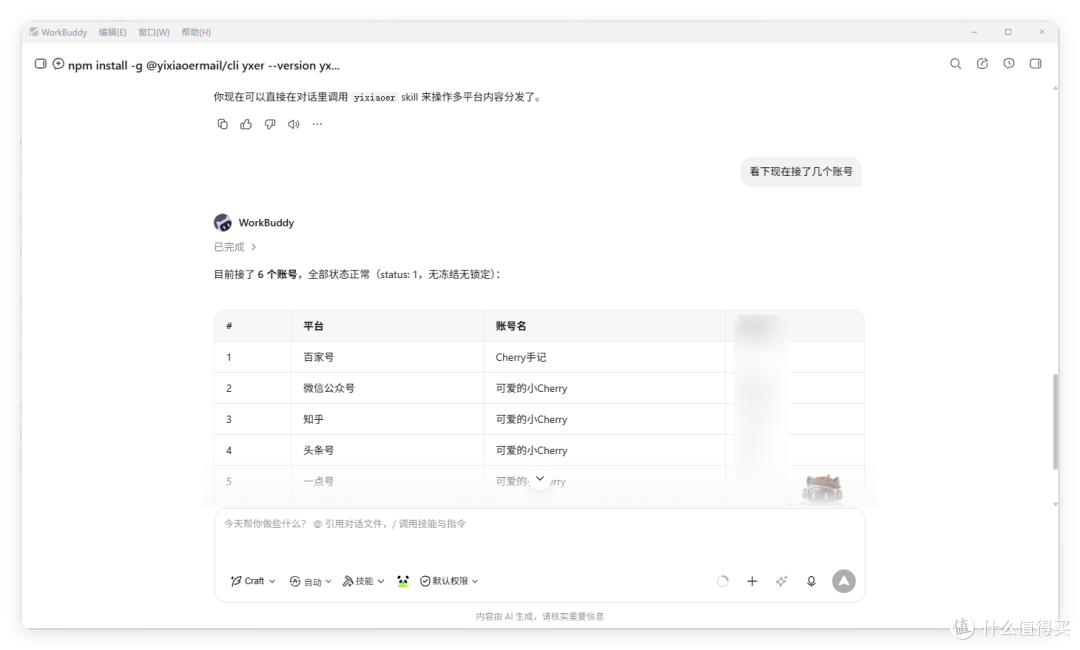The width and height of the screenshot is (1080, 650).
Task: Click the chat vertical scrollbar thumb
Action: click(1055, 421)
